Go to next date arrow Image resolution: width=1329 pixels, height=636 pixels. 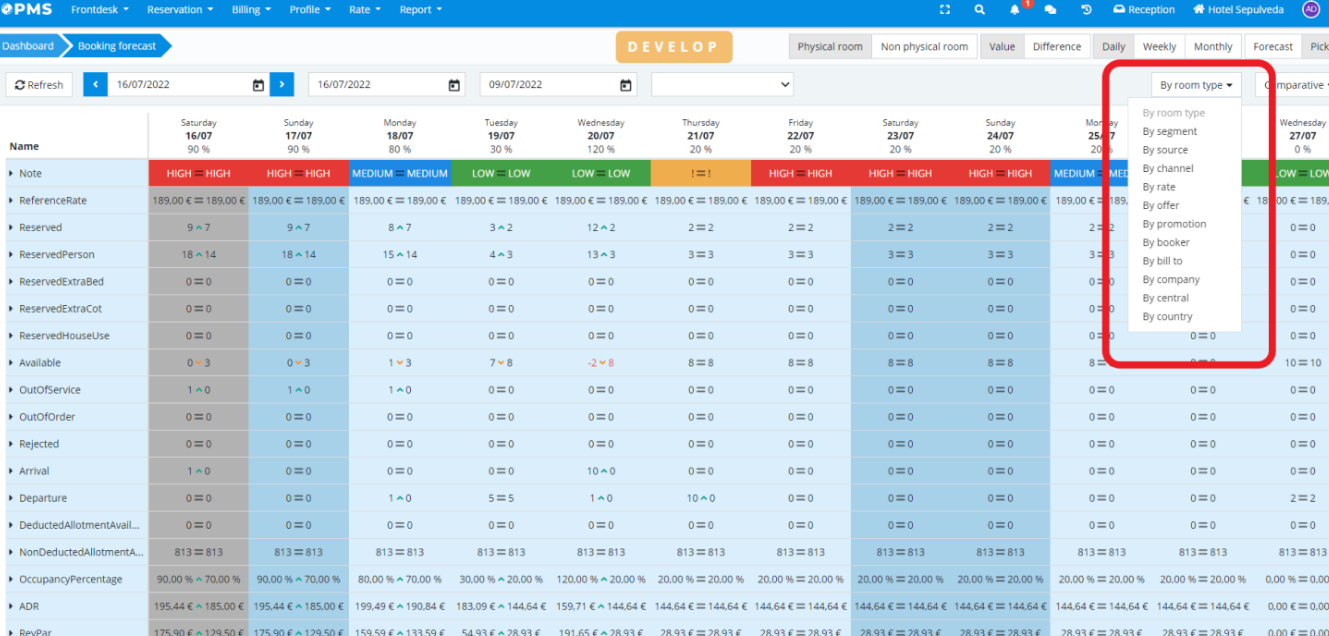(x=283, y=85)
